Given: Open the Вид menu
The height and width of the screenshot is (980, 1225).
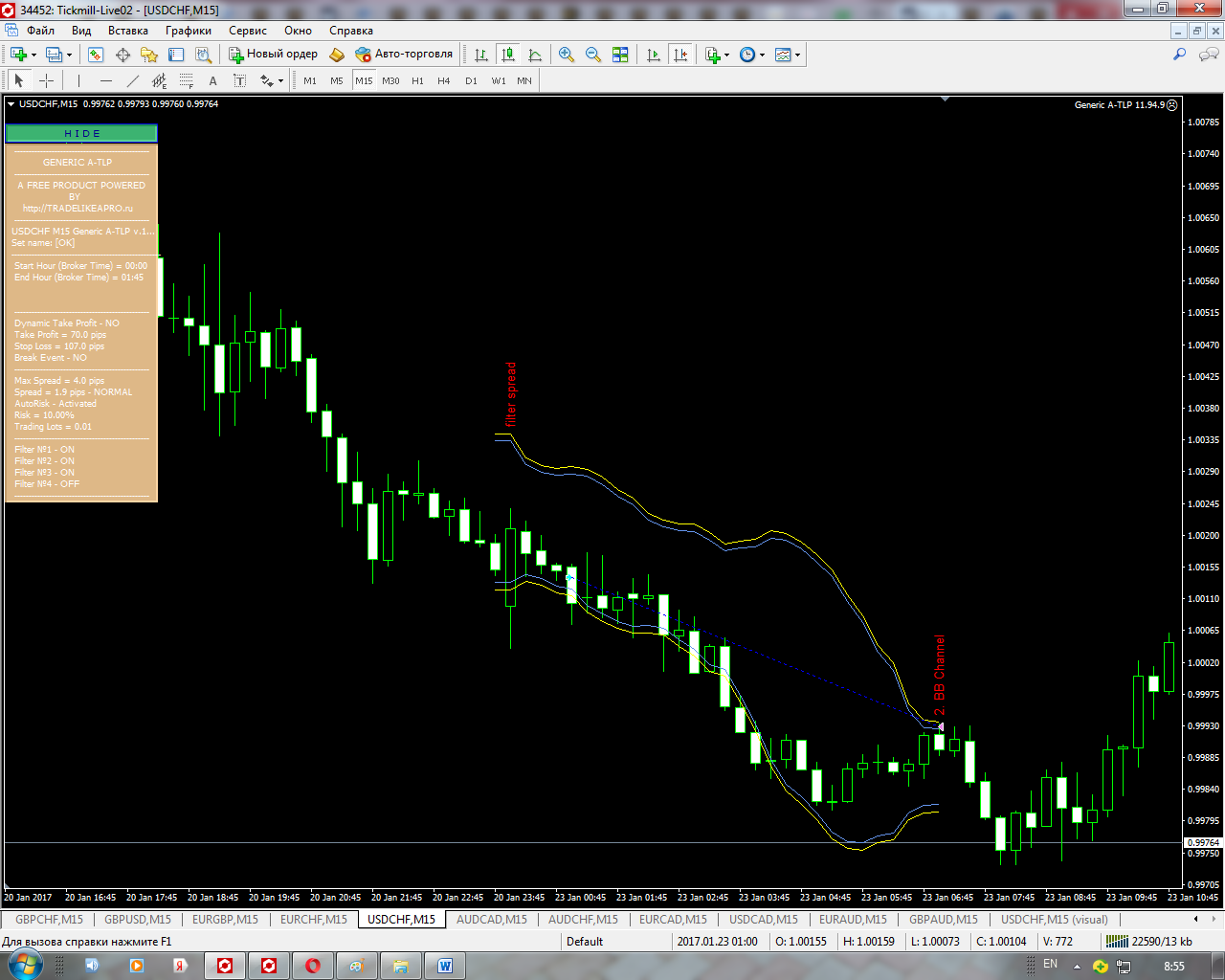Looking at the screenshot, I should [81, 31].
